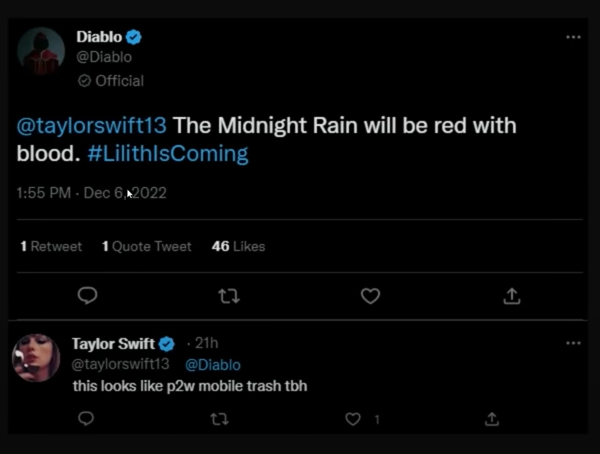Share the Diablo tweet
Screen dimensions: 600x454
pyautogui.click(x=511, y=296)
